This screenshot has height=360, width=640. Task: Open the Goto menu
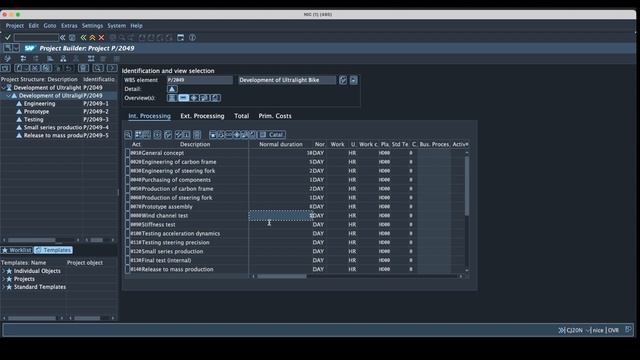[50, 26]
